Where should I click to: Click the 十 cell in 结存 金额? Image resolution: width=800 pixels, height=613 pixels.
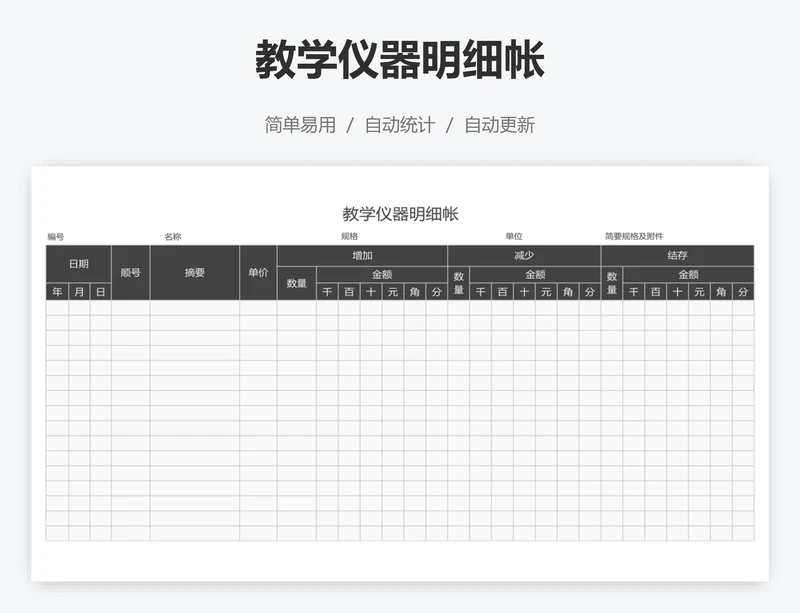678,291
